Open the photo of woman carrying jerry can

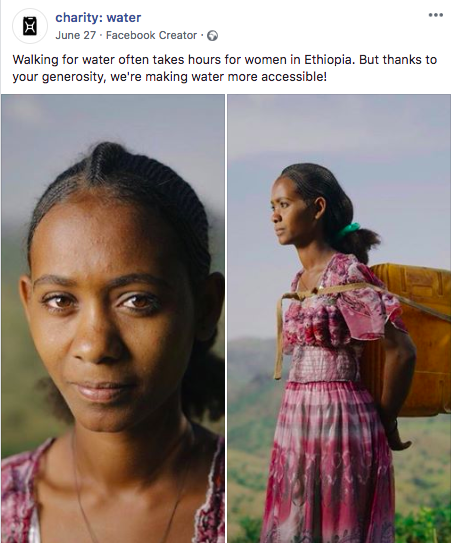[x=339, y=319]
